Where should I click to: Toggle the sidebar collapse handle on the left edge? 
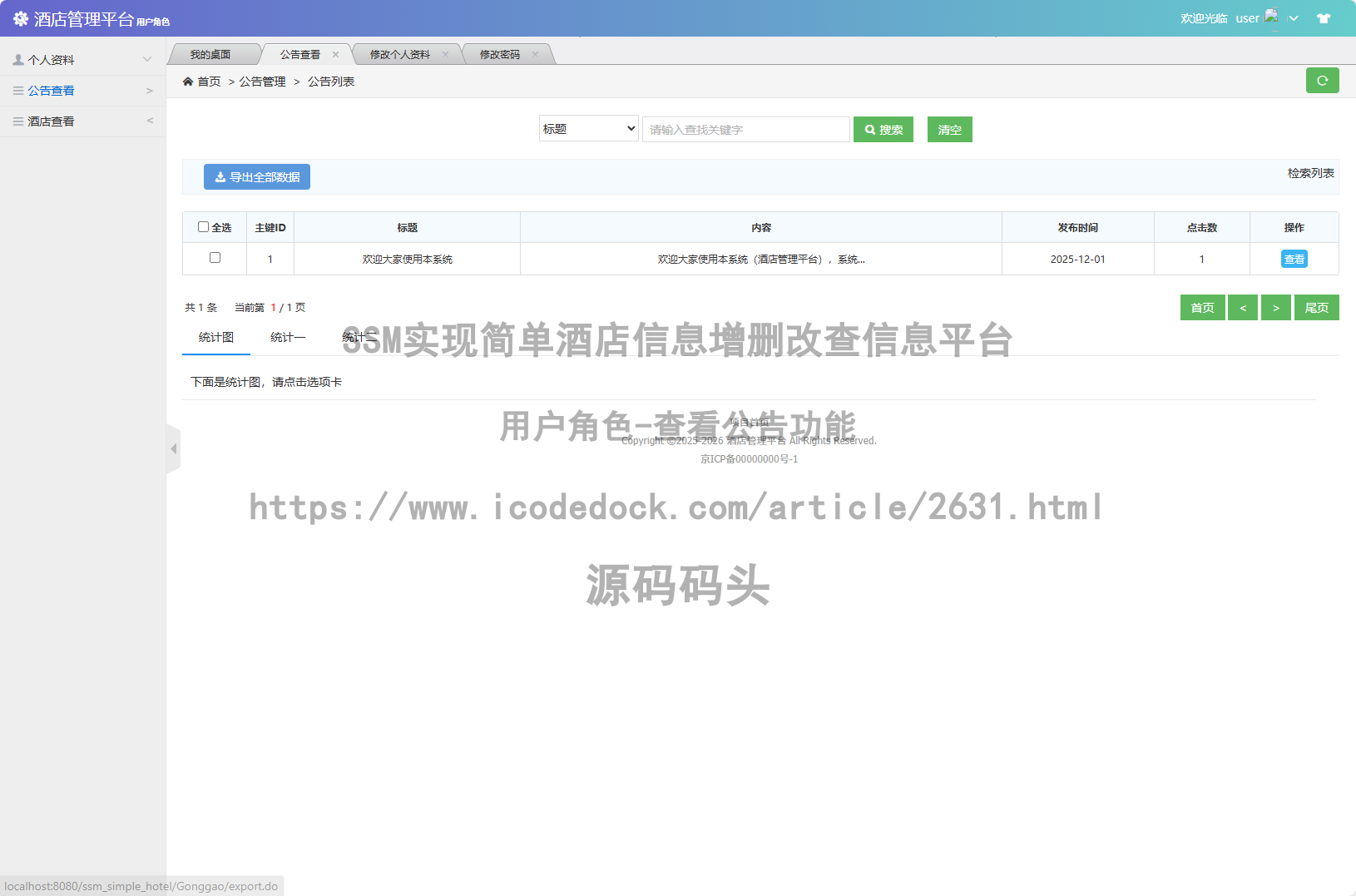[x=173, y=448]
